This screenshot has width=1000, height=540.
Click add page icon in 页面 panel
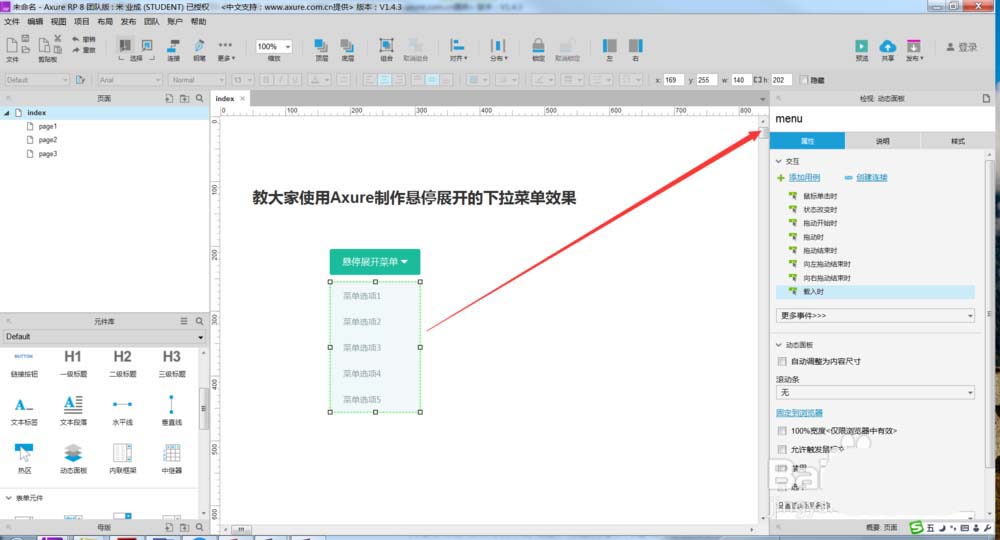[x=169, y=98]
